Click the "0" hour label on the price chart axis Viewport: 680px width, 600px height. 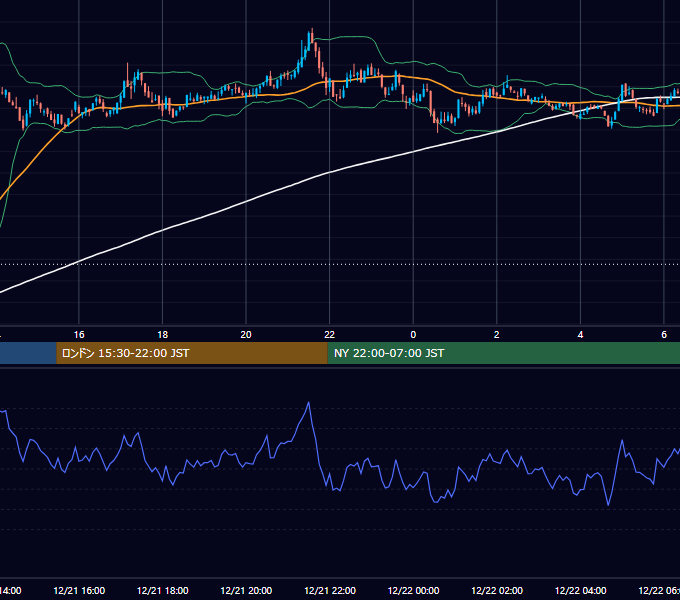[x=413, y=335]
